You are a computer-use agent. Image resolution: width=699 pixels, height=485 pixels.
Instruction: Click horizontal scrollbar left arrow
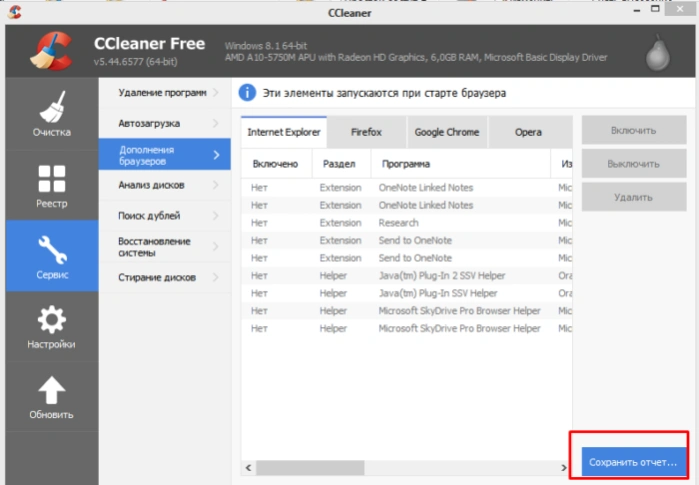[x=248, y=468]
